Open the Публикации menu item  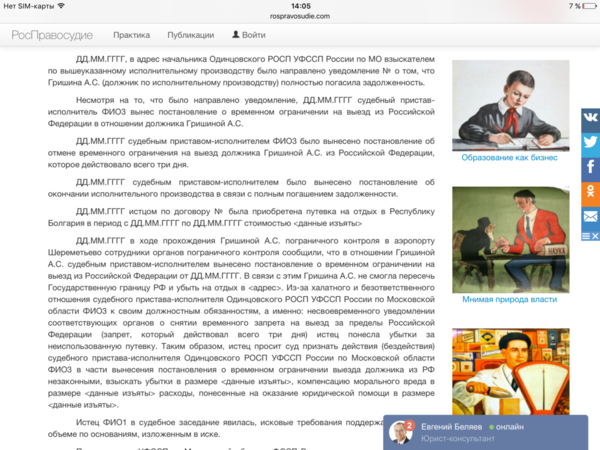(190, 35)
